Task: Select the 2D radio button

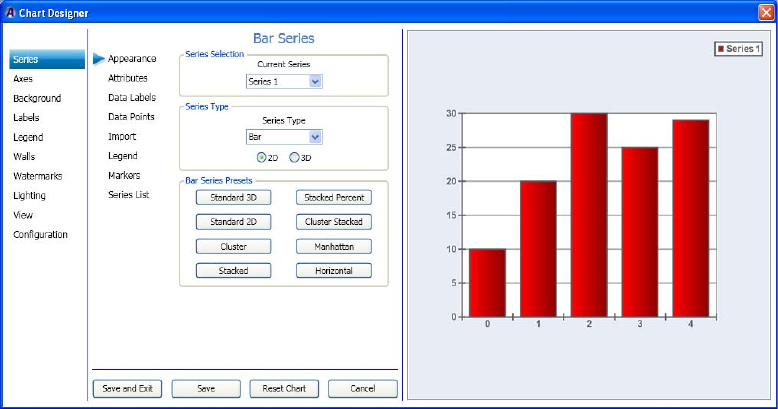Action: pyautogui.click(x=261, y=158)
